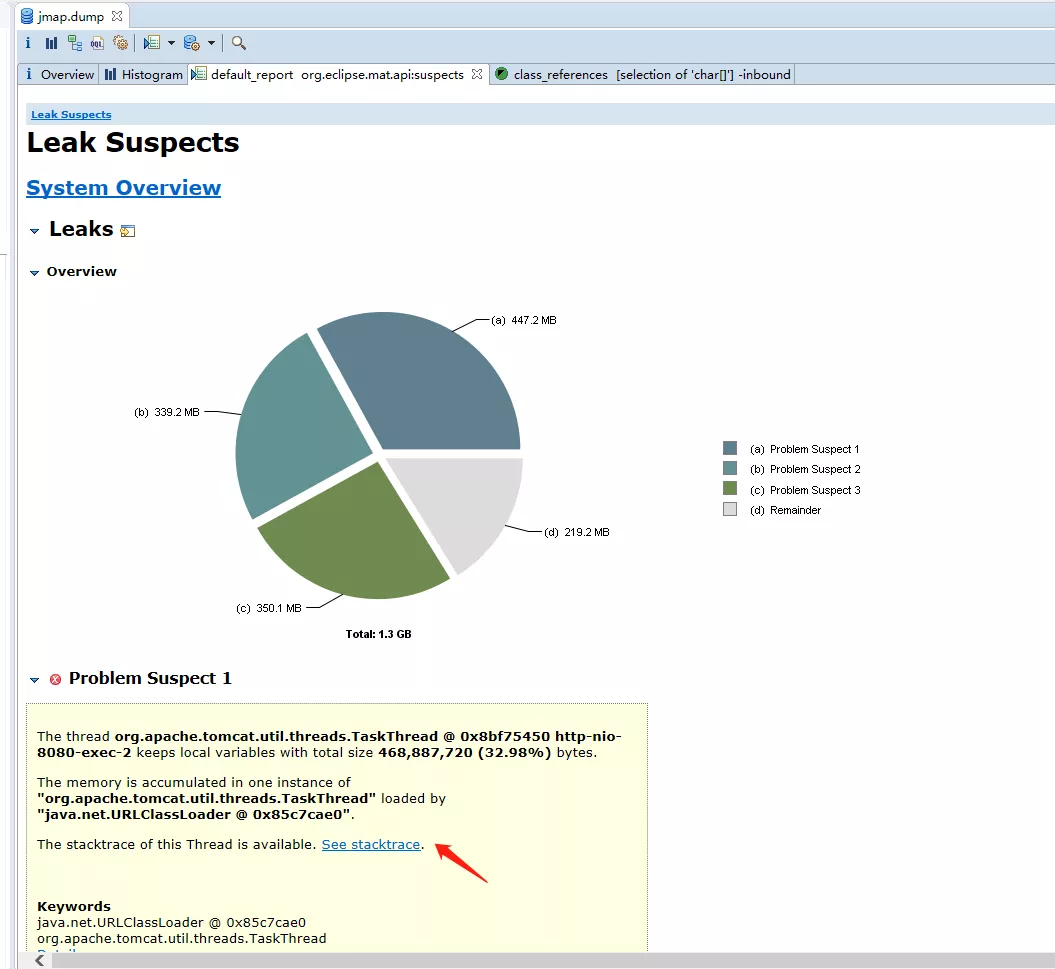Collapse the Overview chart section

pos(34,273)
